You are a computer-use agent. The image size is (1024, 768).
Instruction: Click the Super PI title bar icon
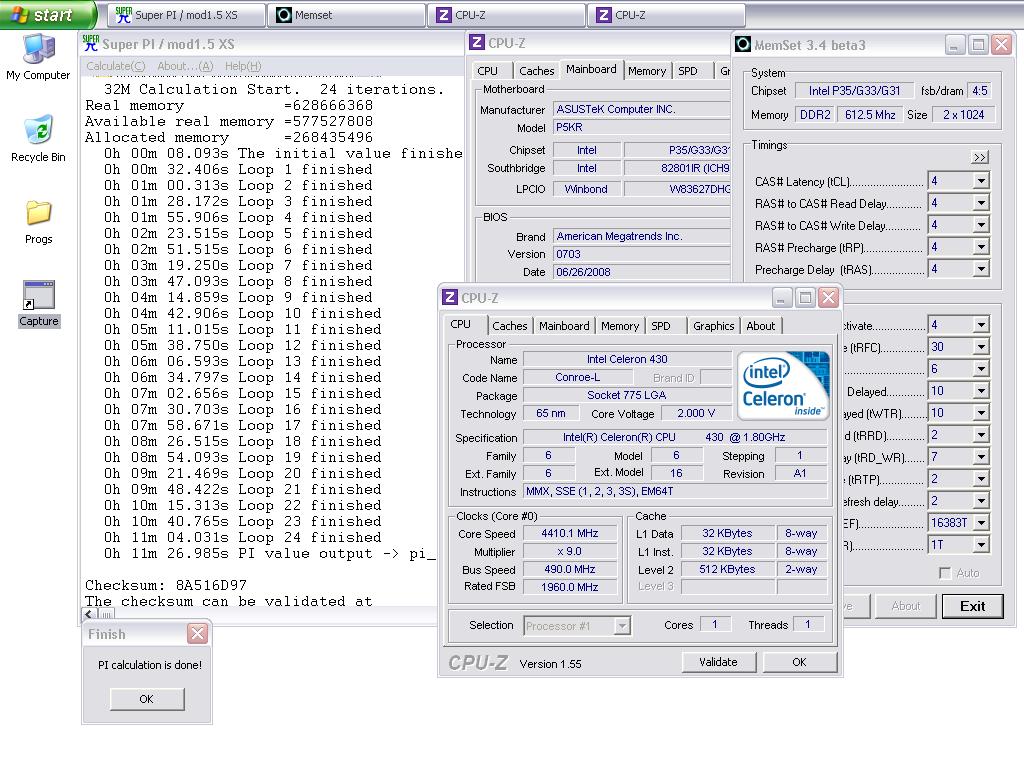[x=91, y=44]
